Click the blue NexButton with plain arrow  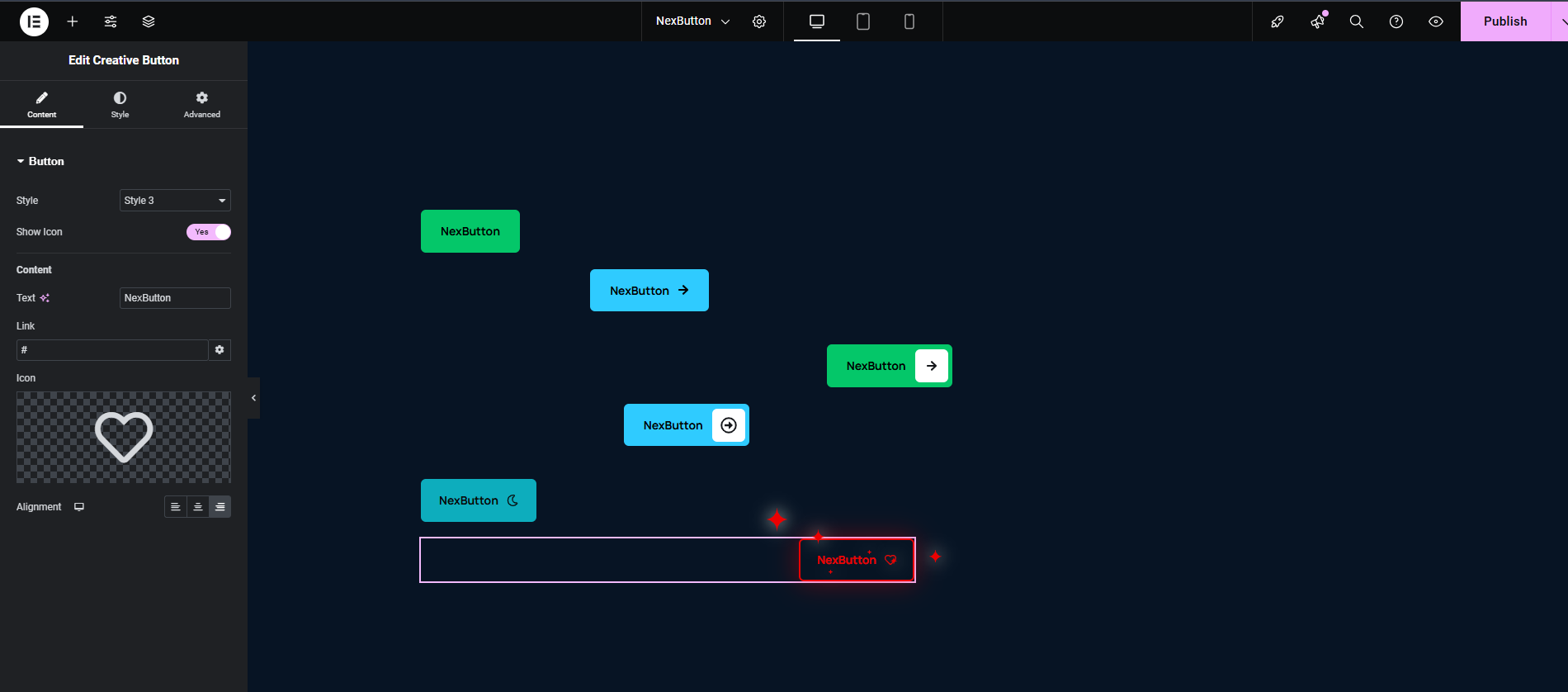tap(649, 291)
